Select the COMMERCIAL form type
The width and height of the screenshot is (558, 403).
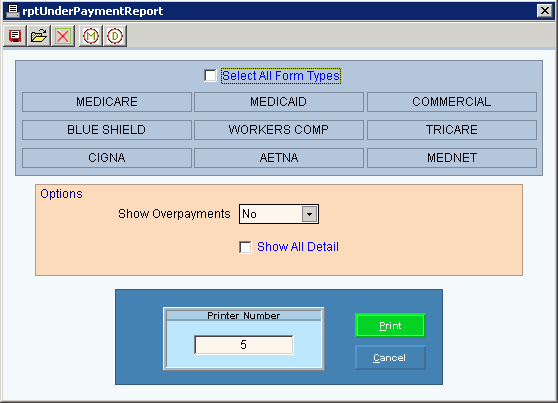coord(452,102)
